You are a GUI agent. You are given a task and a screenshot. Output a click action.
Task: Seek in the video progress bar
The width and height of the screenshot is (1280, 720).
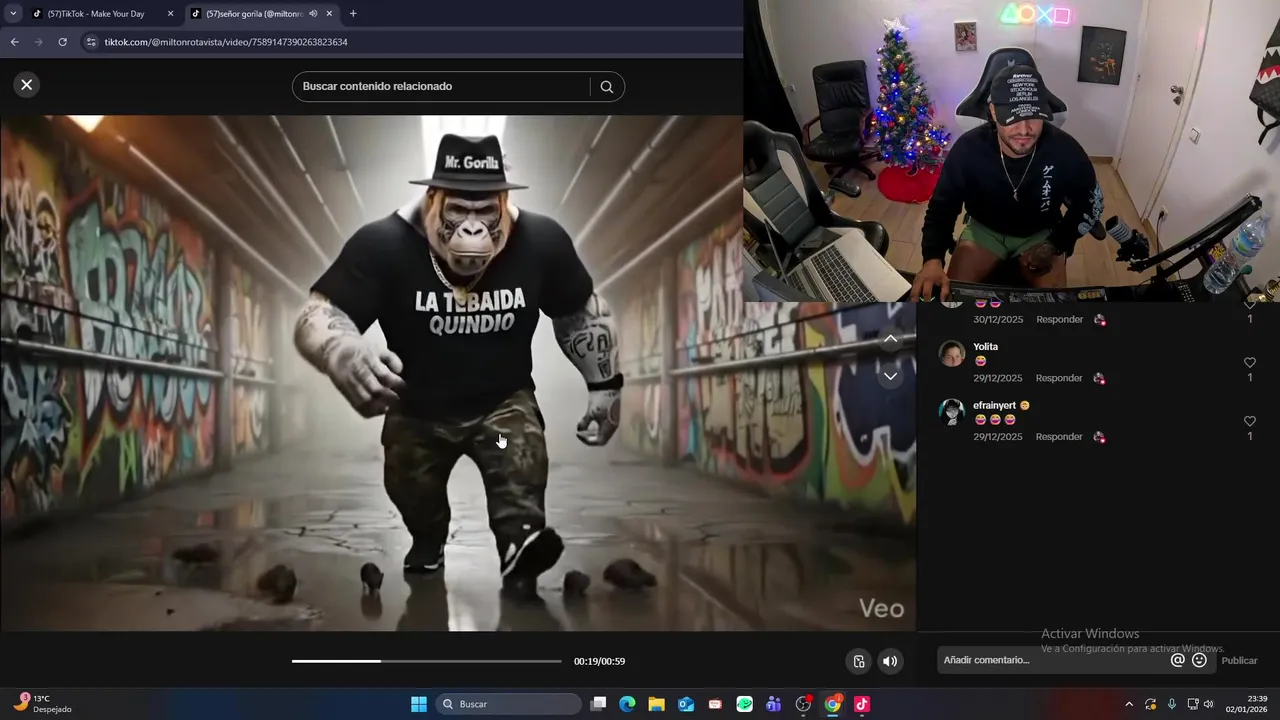427,661
